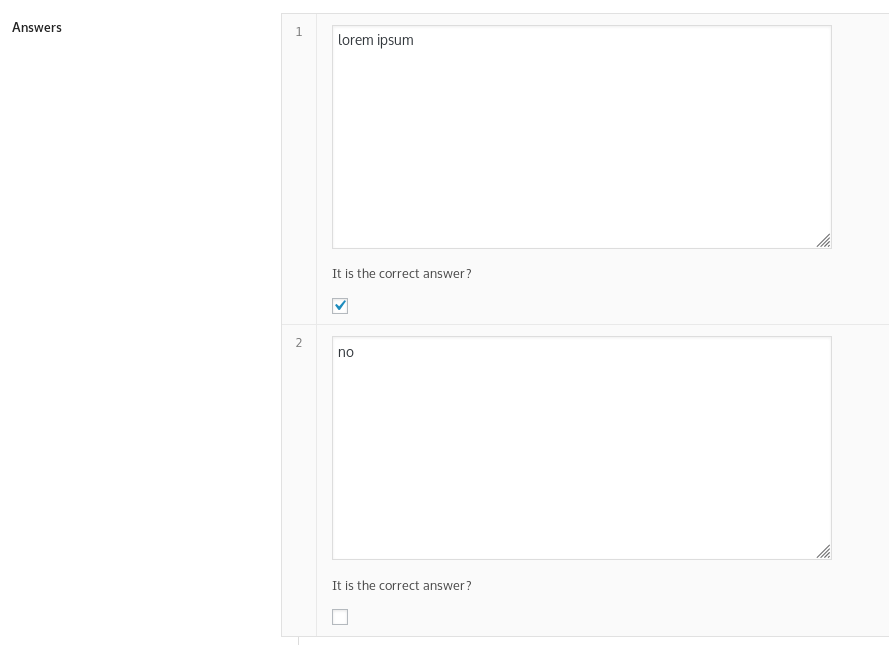Focus the 'no' answer text field
This screenshot has height=645, width=889.
coord(582,448)
